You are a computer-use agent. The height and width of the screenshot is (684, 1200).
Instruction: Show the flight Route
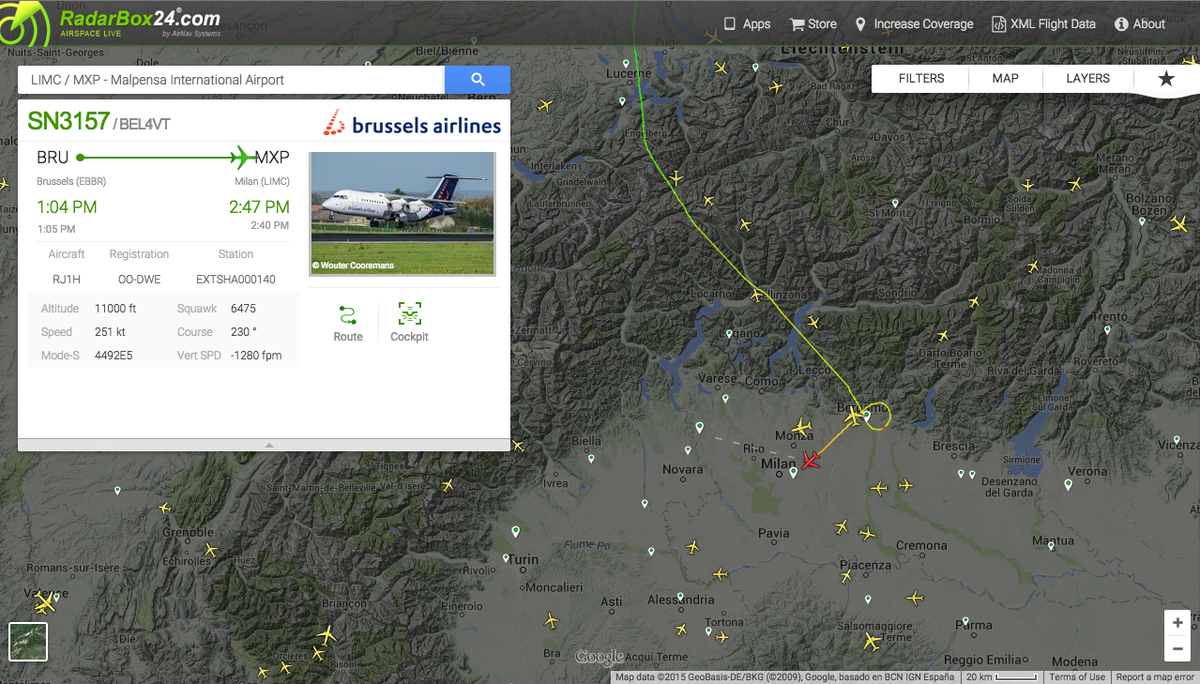coord(348,323)
